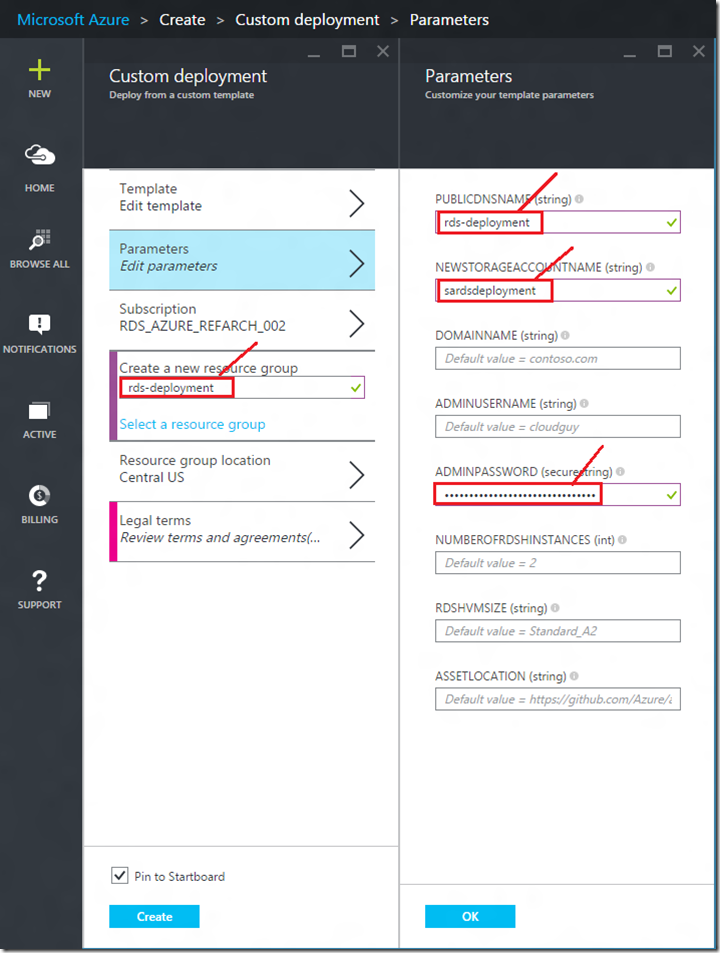Open the Browse All icon
720x953 pixels.
[40, 240]
